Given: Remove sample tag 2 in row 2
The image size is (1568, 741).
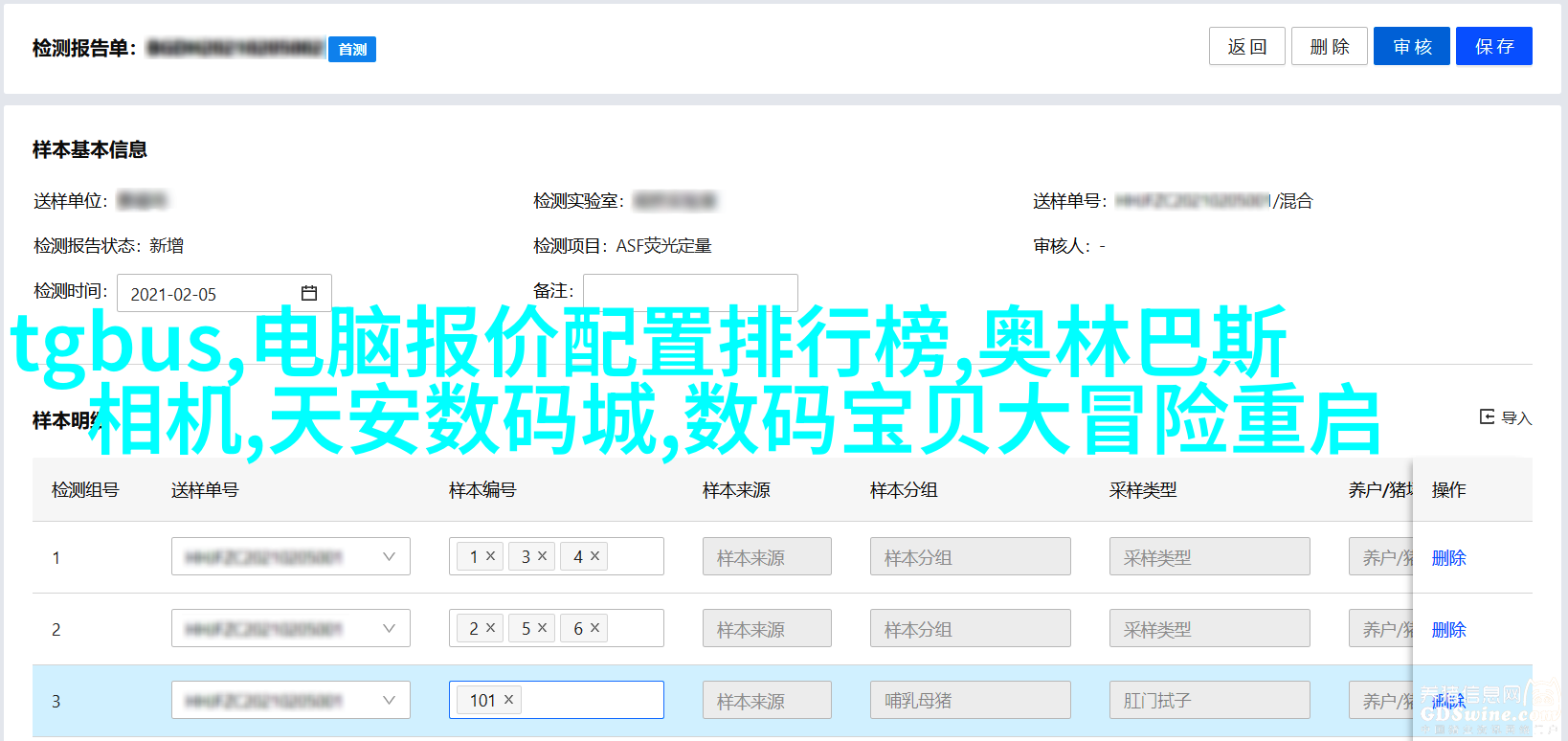Looking at the screenshot, I should point(491,627).
